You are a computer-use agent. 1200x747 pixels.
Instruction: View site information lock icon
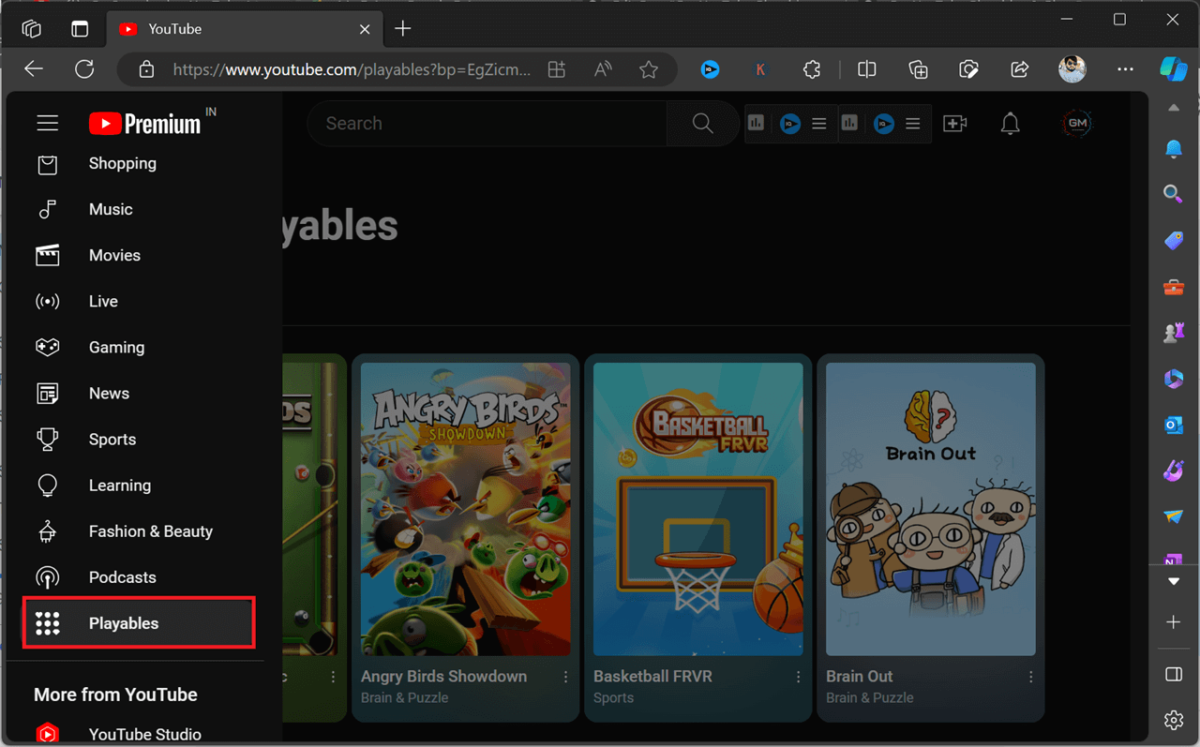tap(147, 69)
